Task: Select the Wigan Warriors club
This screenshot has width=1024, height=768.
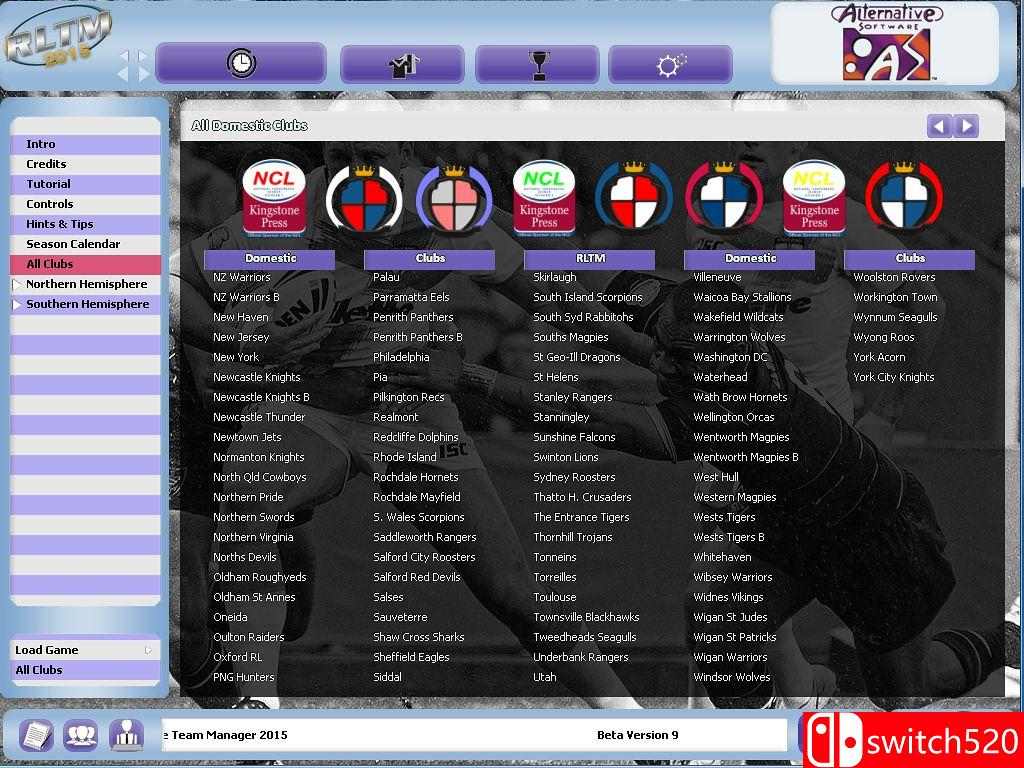Action: (x=730, y=657)
